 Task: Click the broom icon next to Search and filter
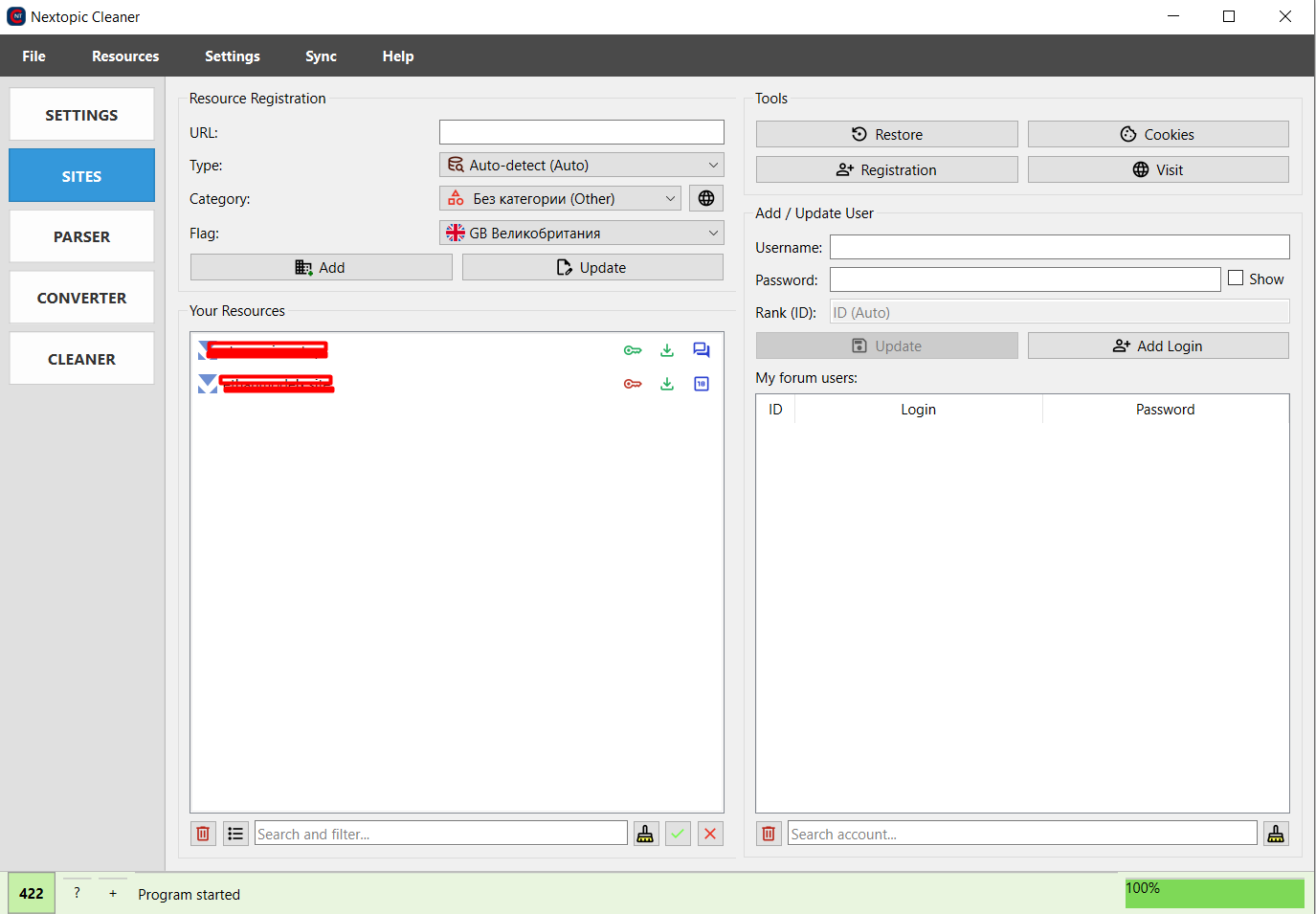click(646, 834)
